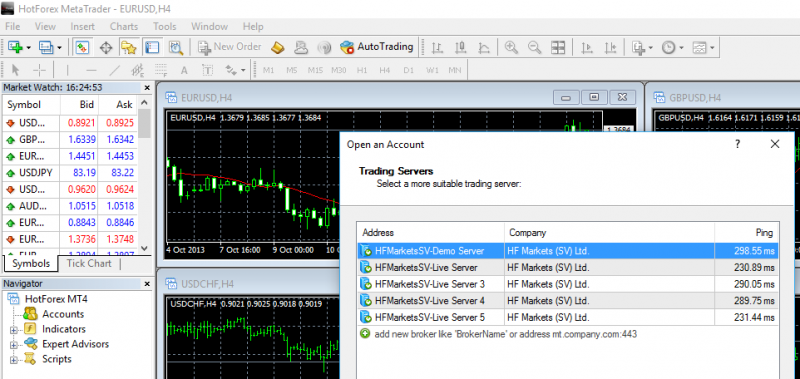Screen dimensions: 800x379
Task: Select the Text 'A' drawing tool
Action: tap(184, 70)
